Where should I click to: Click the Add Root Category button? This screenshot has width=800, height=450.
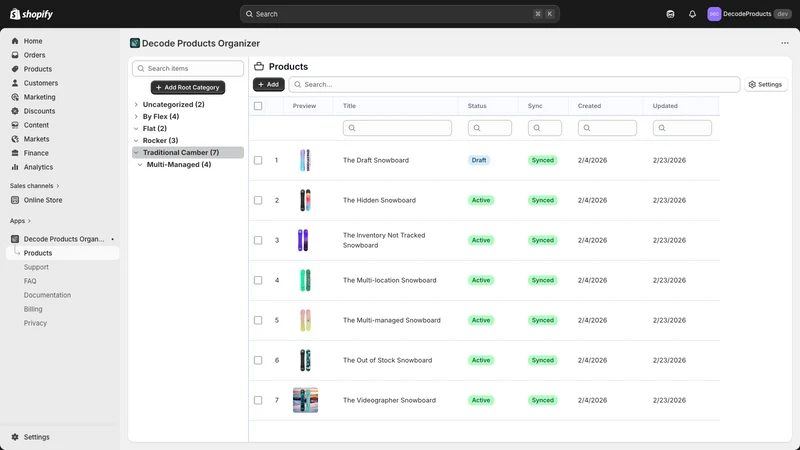pyautogui.click(x=188, y=87)
